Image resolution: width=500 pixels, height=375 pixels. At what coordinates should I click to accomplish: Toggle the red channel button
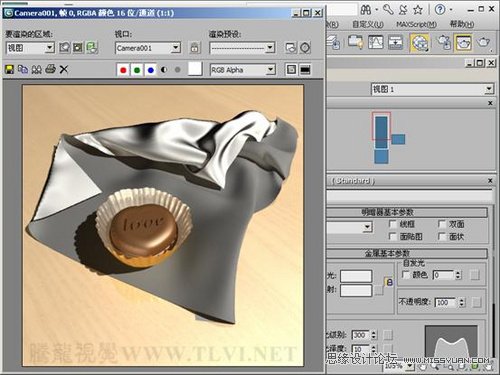(123, 70)
